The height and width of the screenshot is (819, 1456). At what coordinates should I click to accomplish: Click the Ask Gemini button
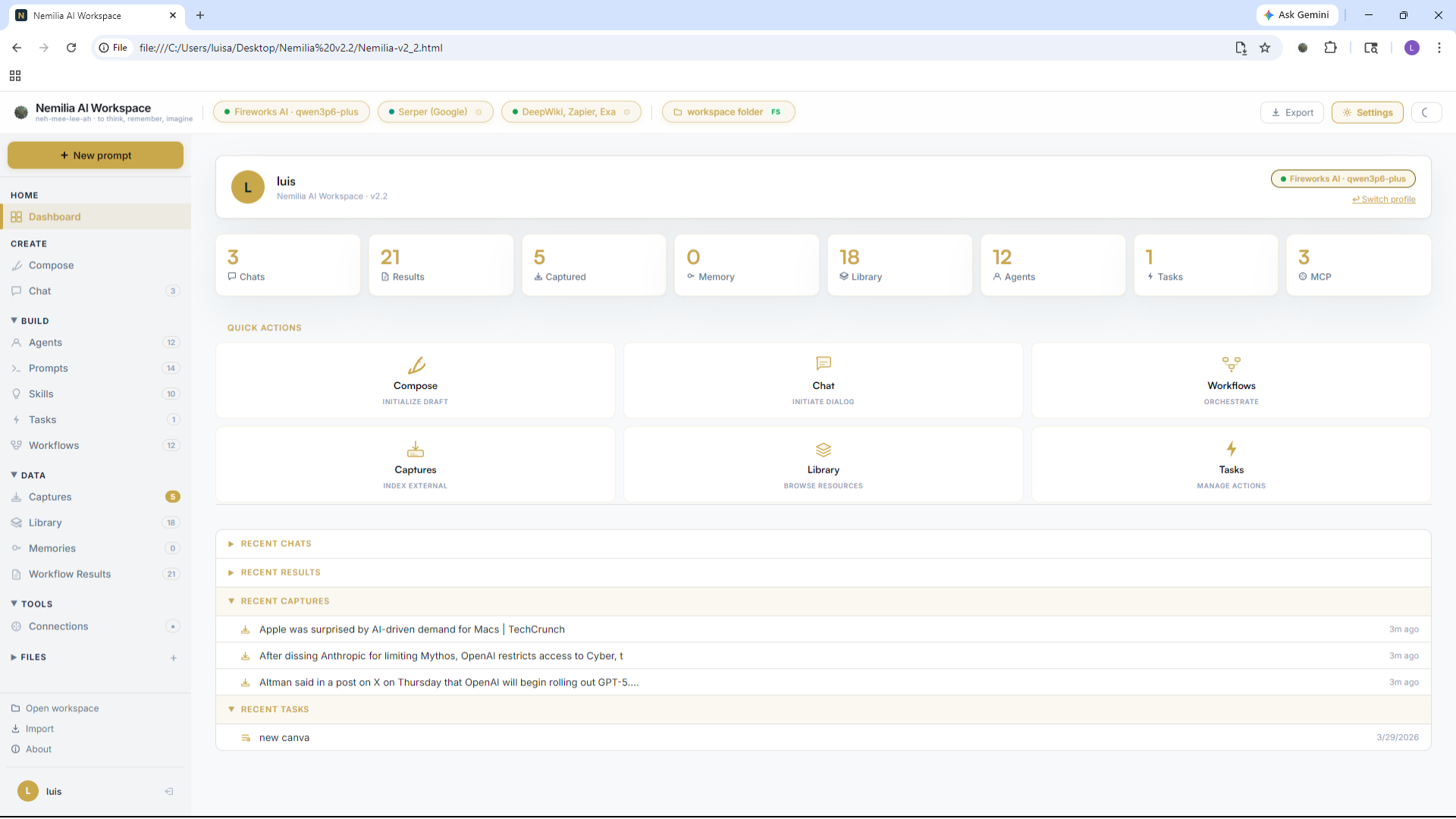pos(1297,15)
